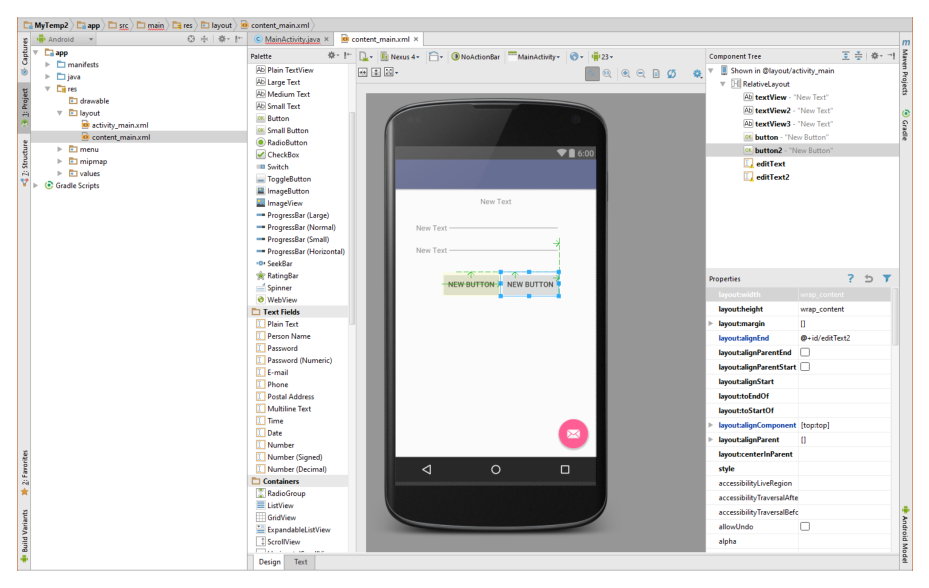The width and height of the screenshot is (929, 588).
Task: Click the recents square icon in preview
Action: click(565, 469)
